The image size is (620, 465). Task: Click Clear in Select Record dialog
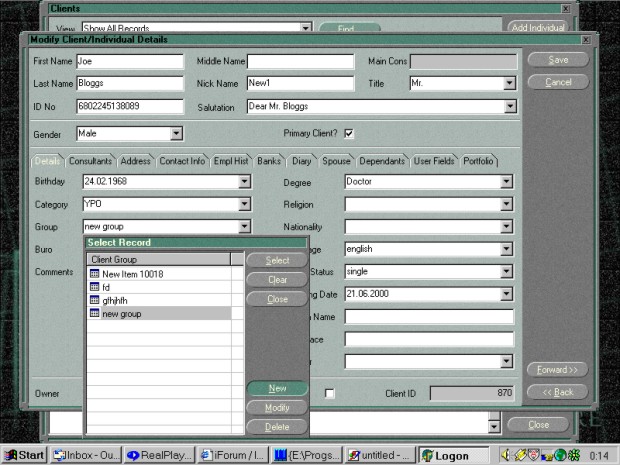[x=277, y=280]
